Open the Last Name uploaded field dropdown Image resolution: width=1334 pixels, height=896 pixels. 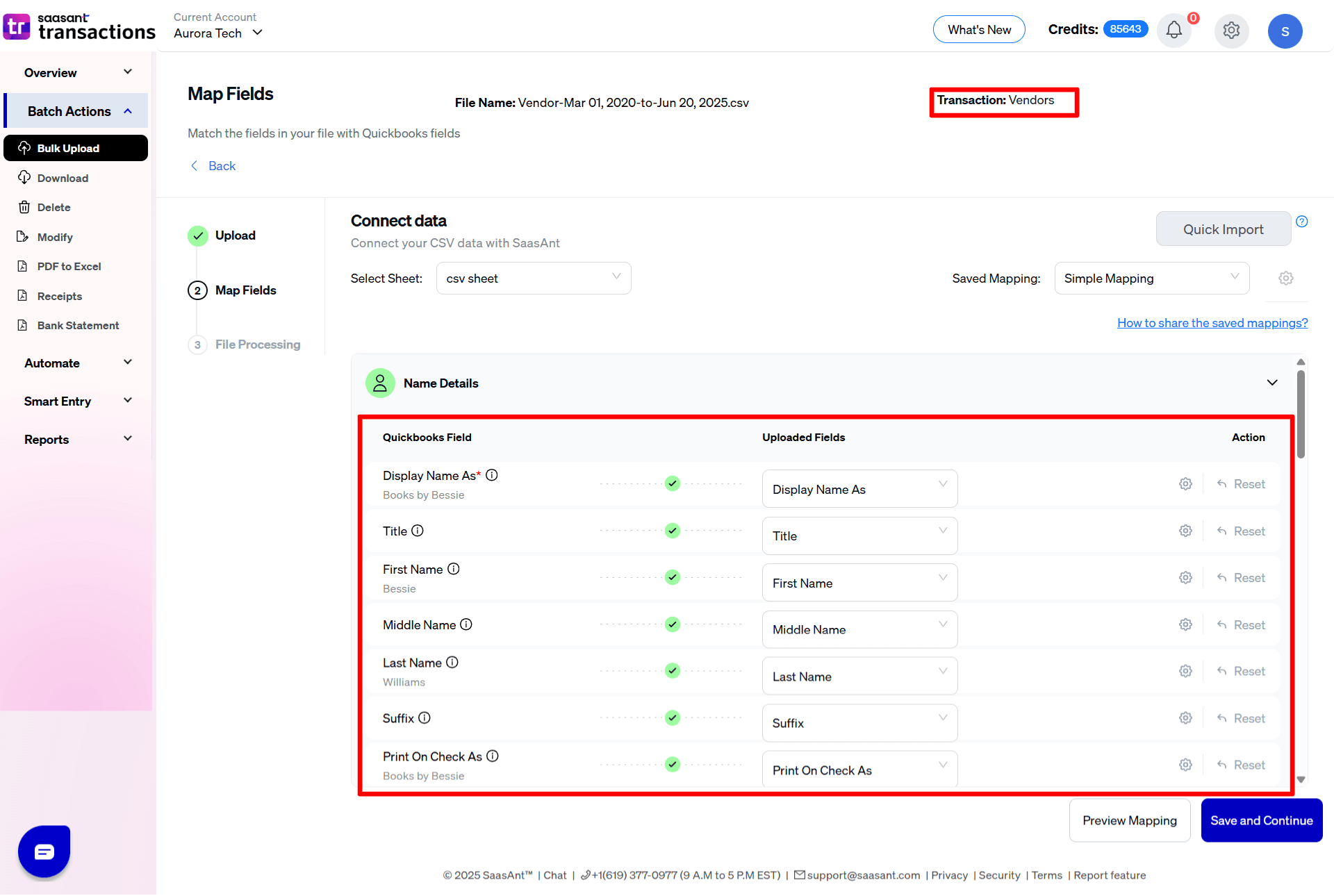click(x=859, y=676)
